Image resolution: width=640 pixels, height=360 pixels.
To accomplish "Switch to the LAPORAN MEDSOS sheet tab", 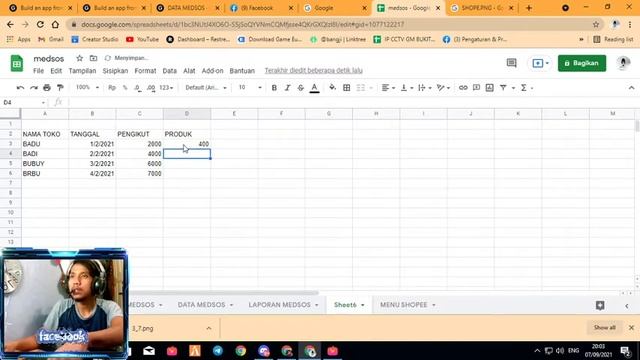I will (280, 305).
